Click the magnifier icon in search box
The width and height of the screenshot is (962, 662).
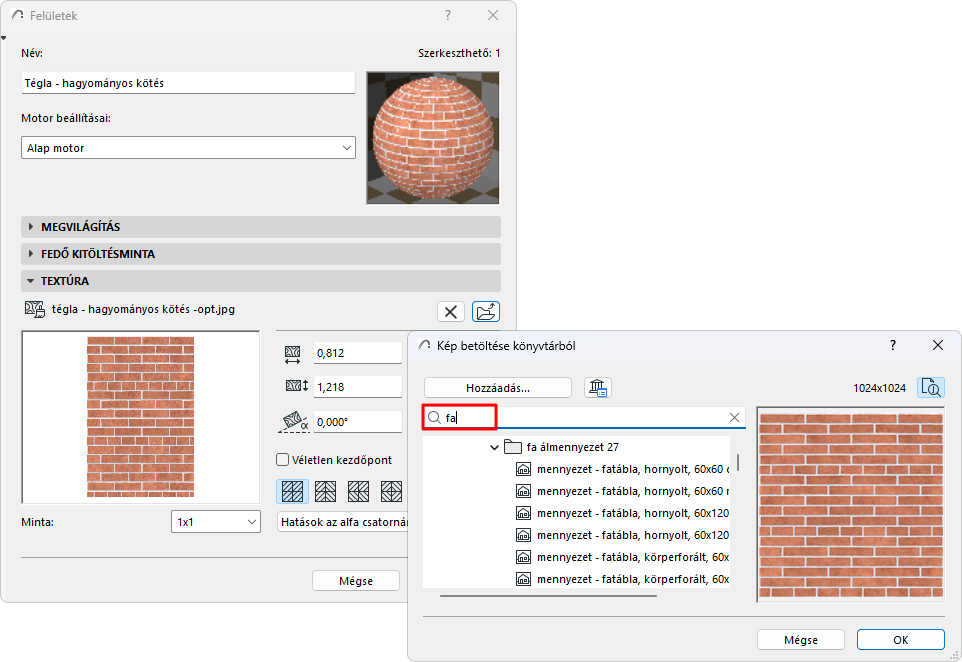pos(434,418)
